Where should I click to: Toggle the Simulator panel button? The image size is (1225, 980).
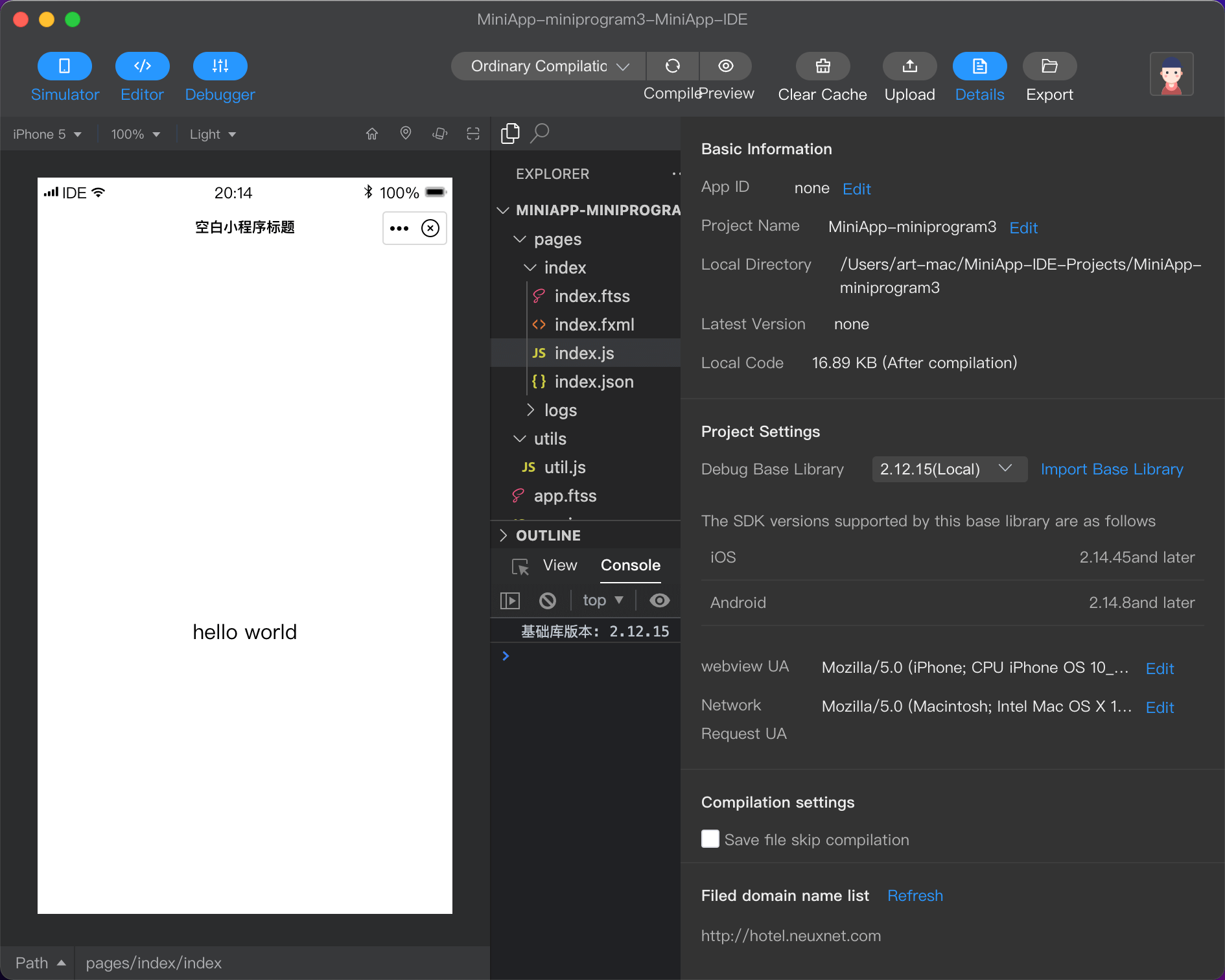click(65, 66)
